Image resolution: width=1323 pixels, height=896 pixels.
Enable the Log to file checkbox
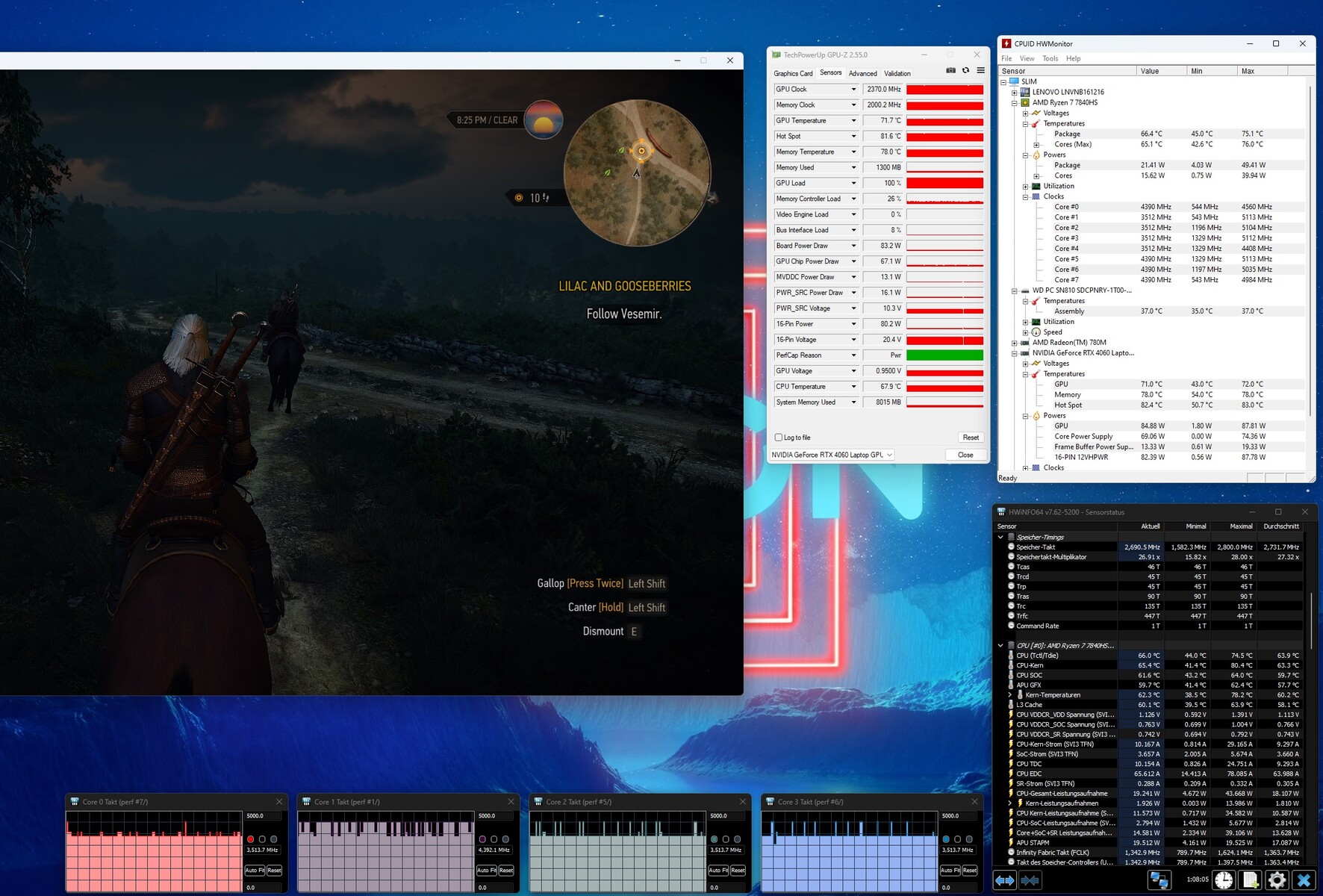coord(779,438)
